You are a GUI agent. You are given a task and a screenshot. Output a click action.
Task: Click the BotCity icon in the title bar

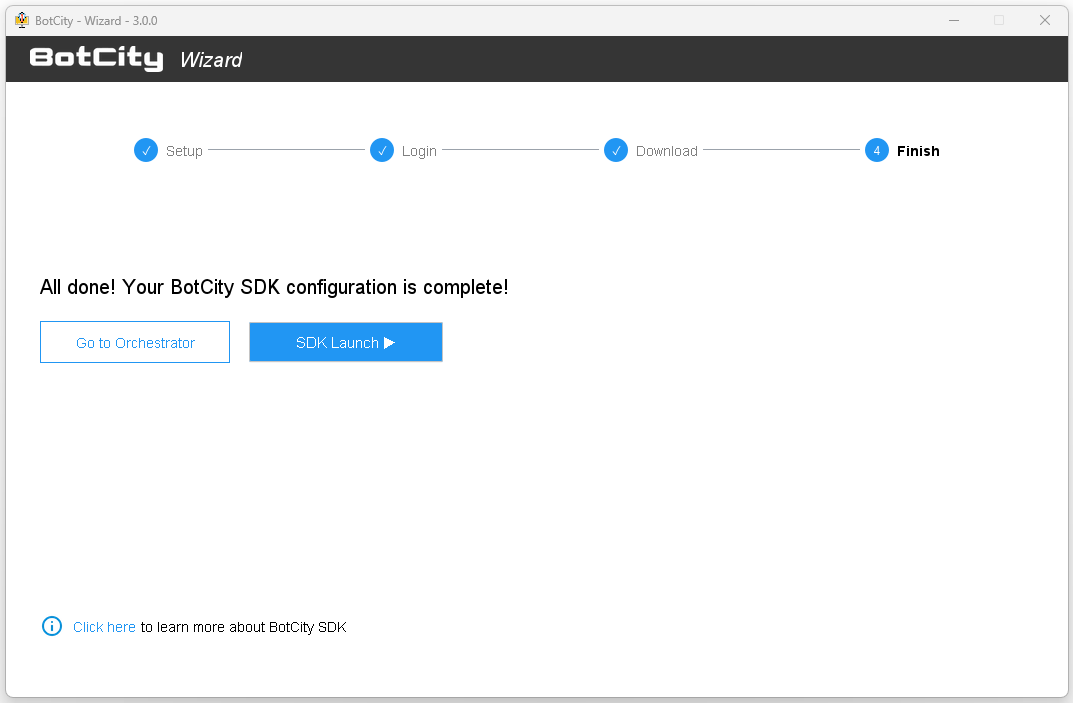pyautogui.click(x=22, y=19)
